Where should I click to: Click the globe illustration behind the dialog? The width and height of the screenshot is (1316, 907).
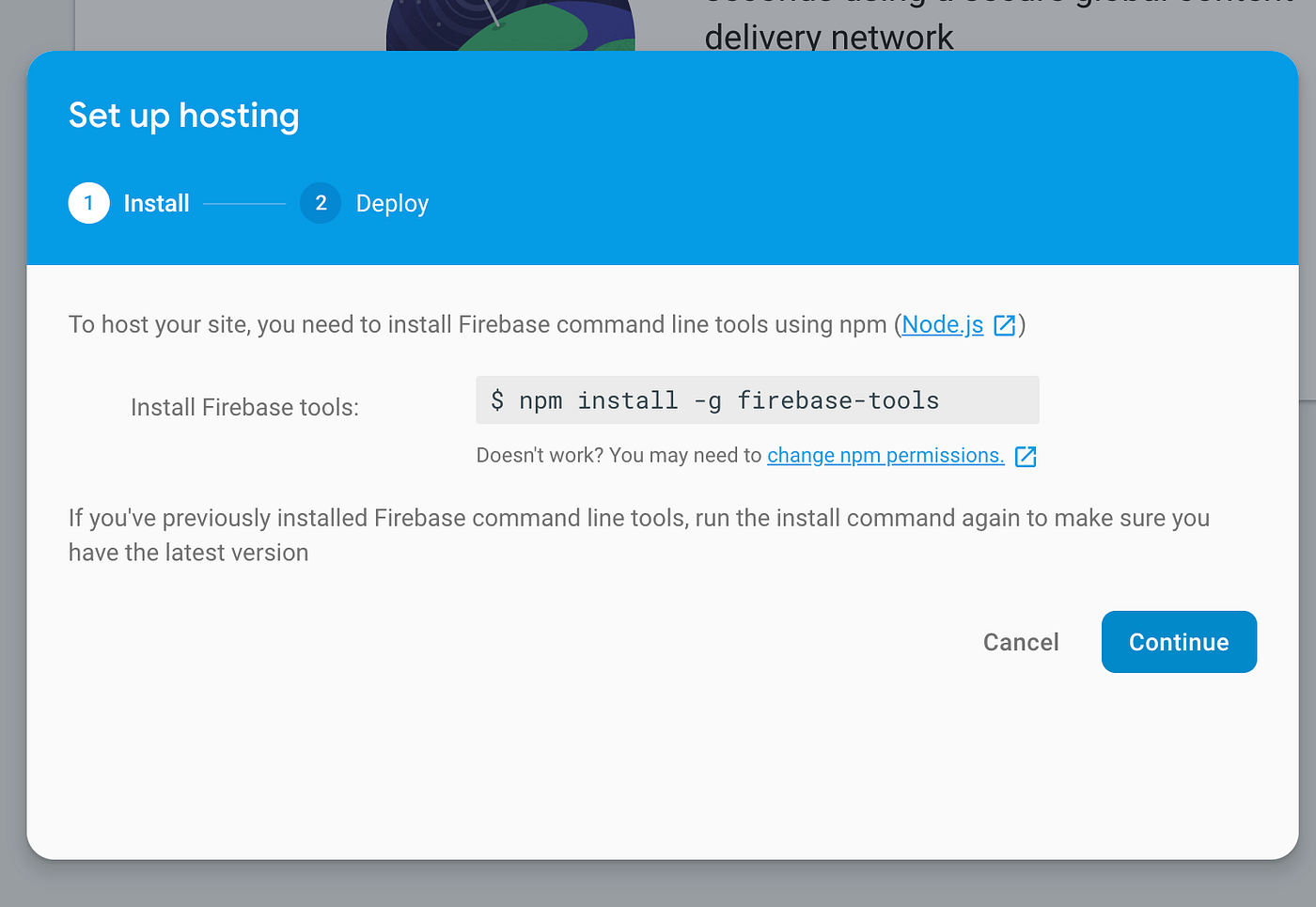[x=510, y=25]
